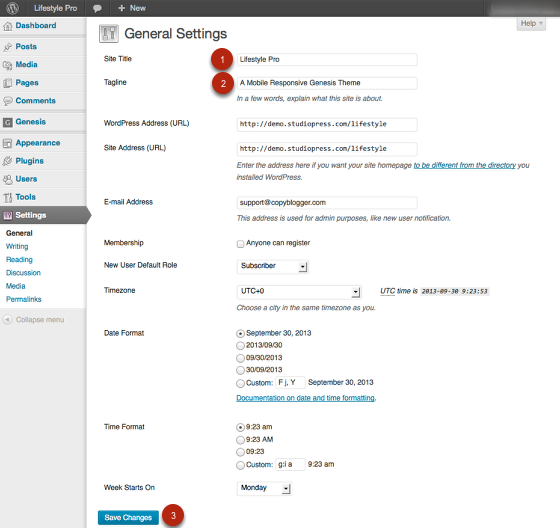Viewport: 560px width, 528px height.
Task: Go to Reading settings submenu
Action: click(19, 260)
